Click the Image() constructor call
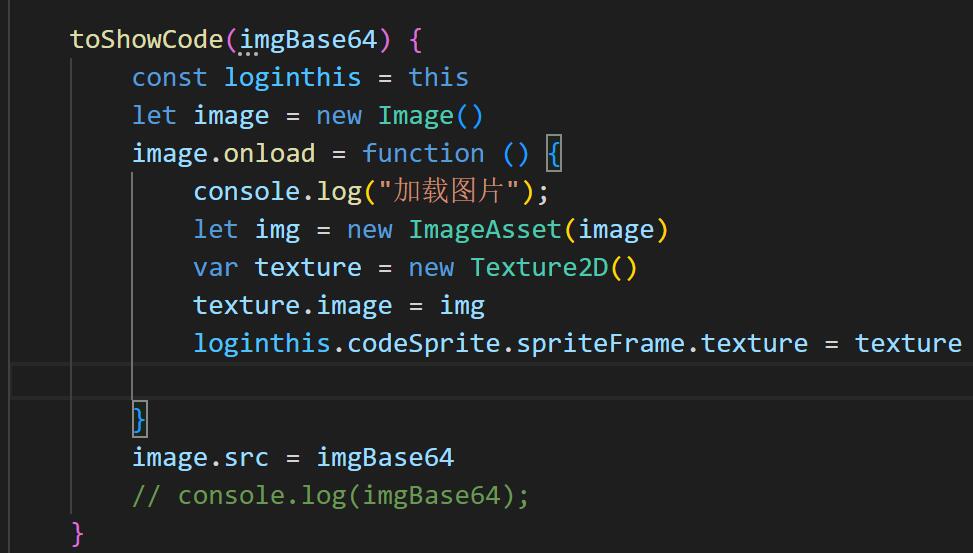Viewport: 973px width, 553px height. (416, 116)
